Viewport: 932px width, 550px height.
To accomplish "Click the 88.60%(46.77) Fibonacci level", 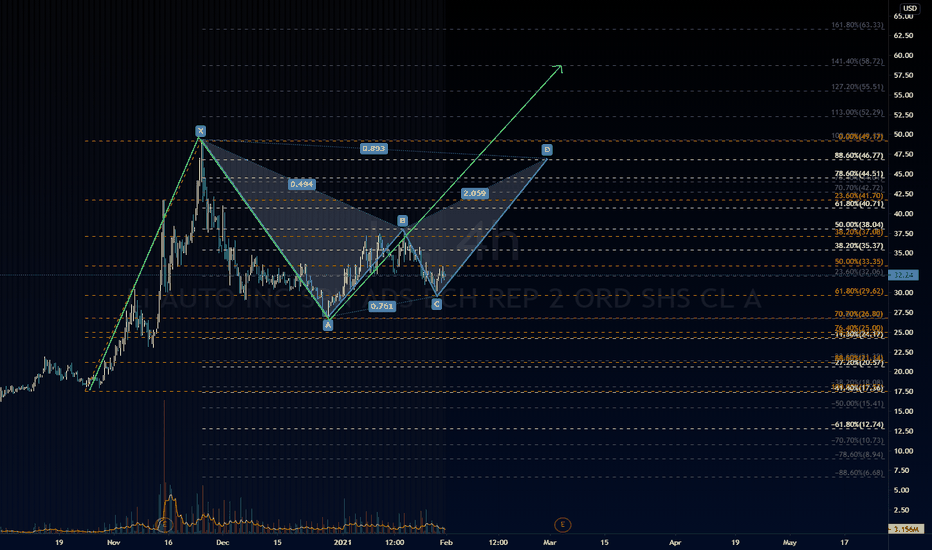I will [859, 155].
